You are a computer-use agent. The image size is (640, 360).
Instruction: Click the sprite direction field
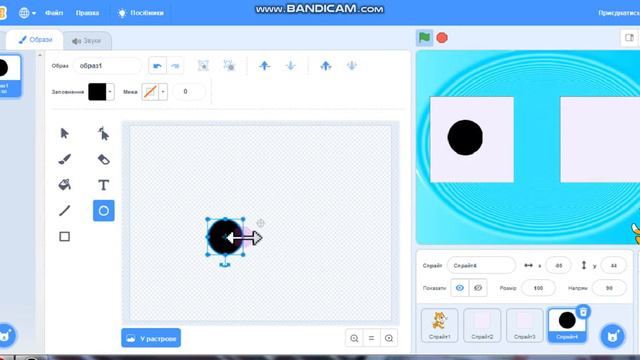609,288
